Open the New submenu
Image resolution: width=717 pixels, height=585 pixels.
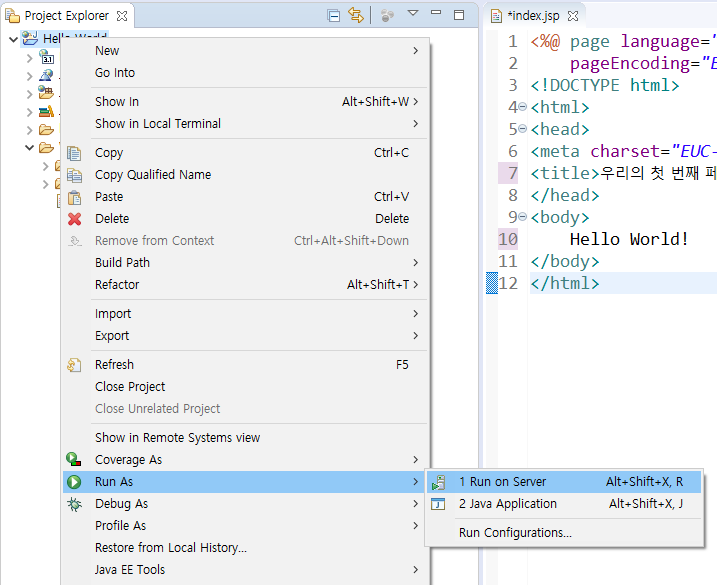tap(245, 51)
